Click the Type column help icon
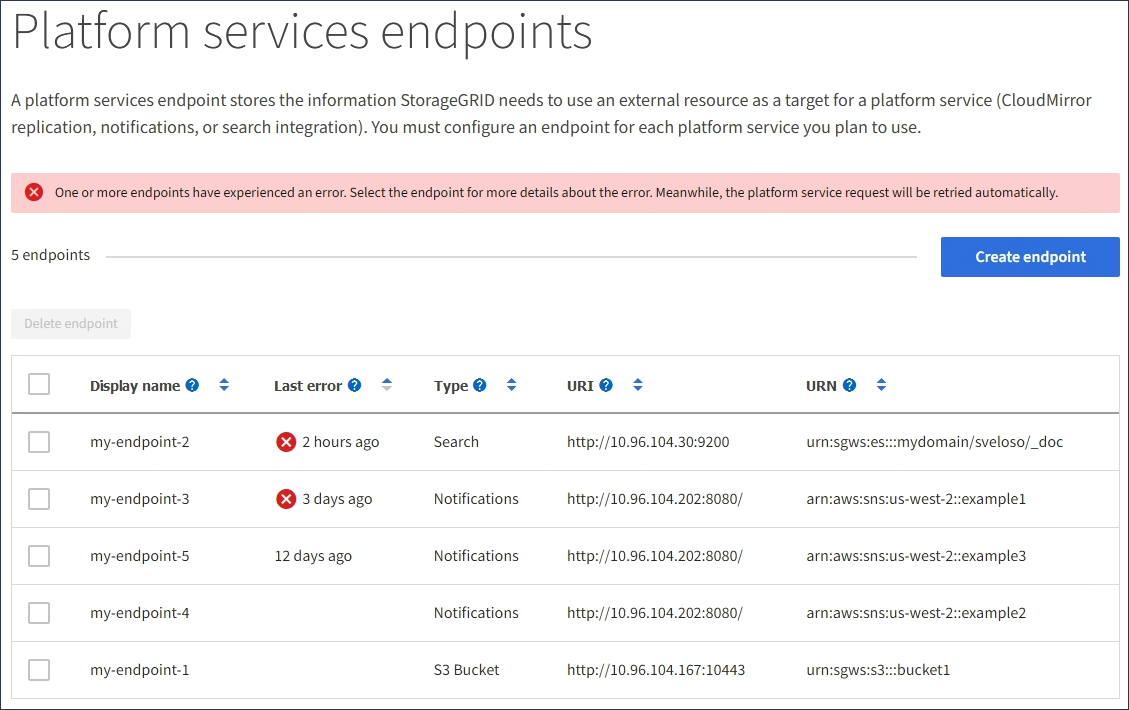The width and height of the screenshot is (1129, 710). [x=480, y=385]
